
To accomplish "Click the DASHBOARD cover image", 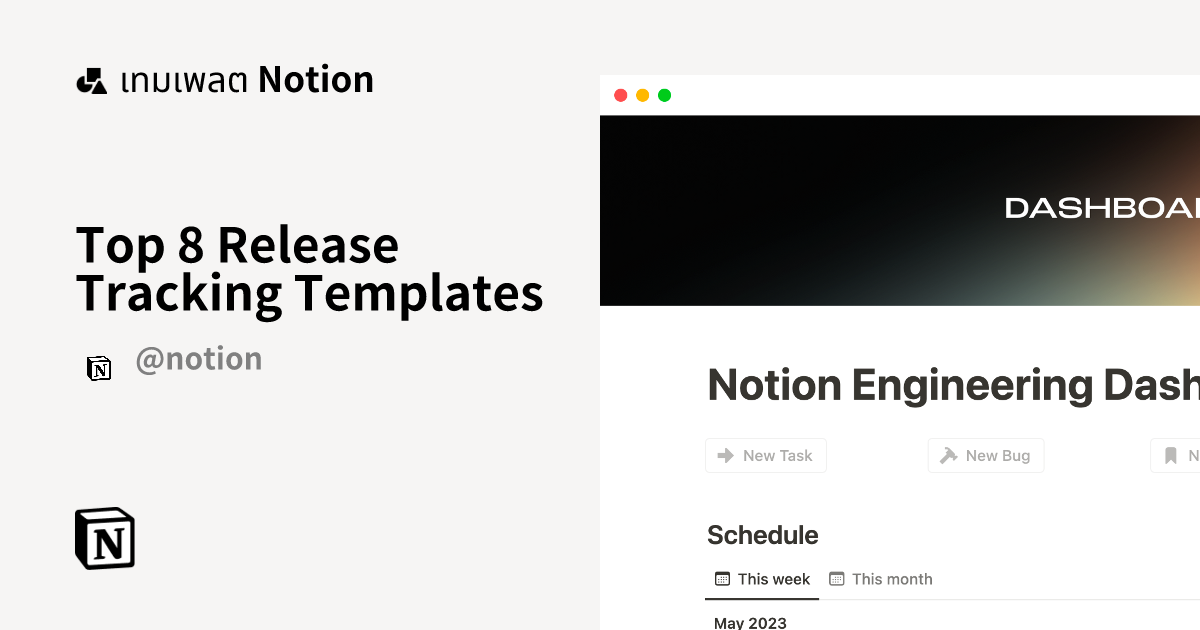I will (900, 210).
